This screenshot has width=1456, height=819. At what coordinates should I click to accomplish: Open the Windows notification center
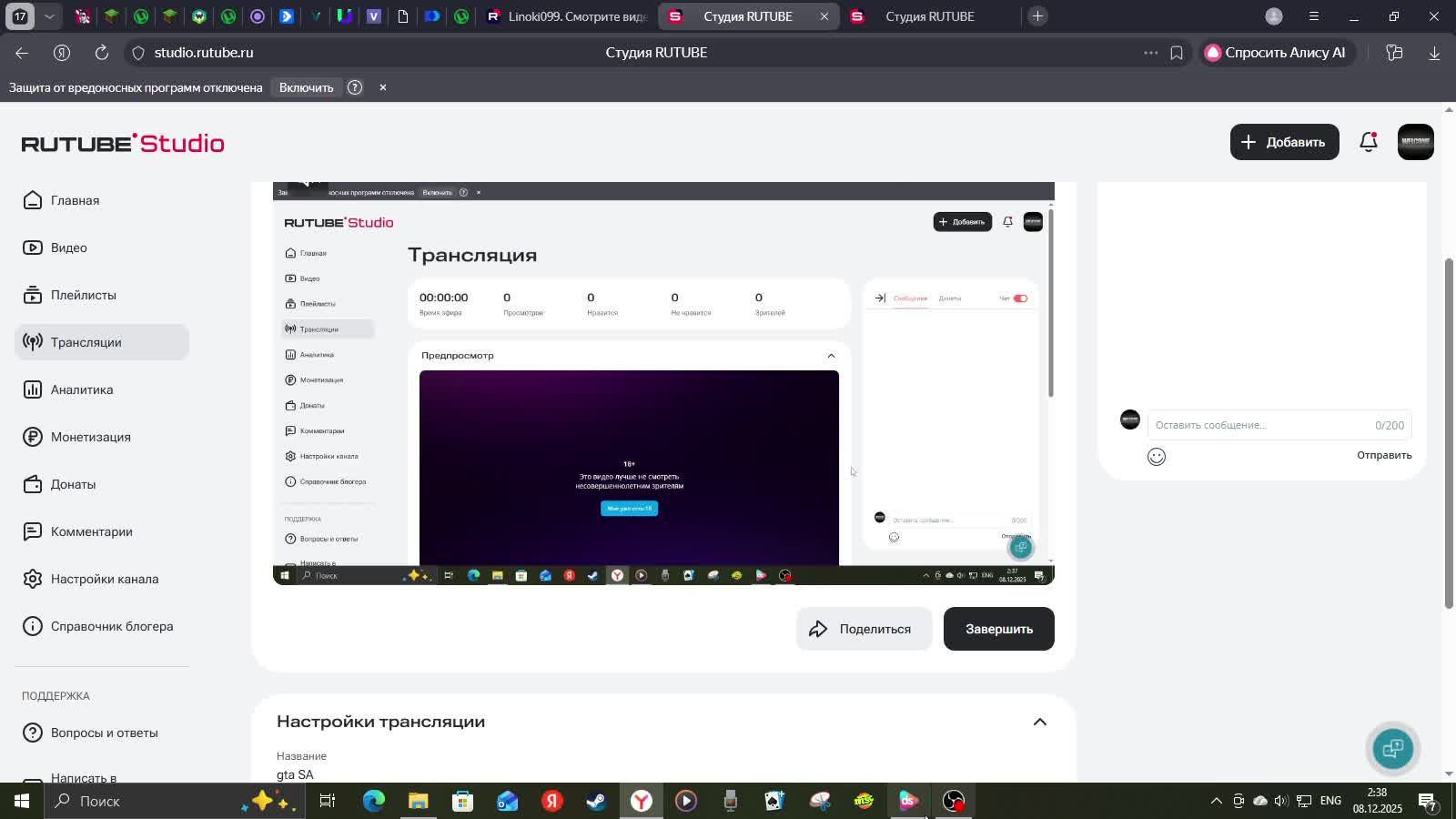(x=1429, y=801)
